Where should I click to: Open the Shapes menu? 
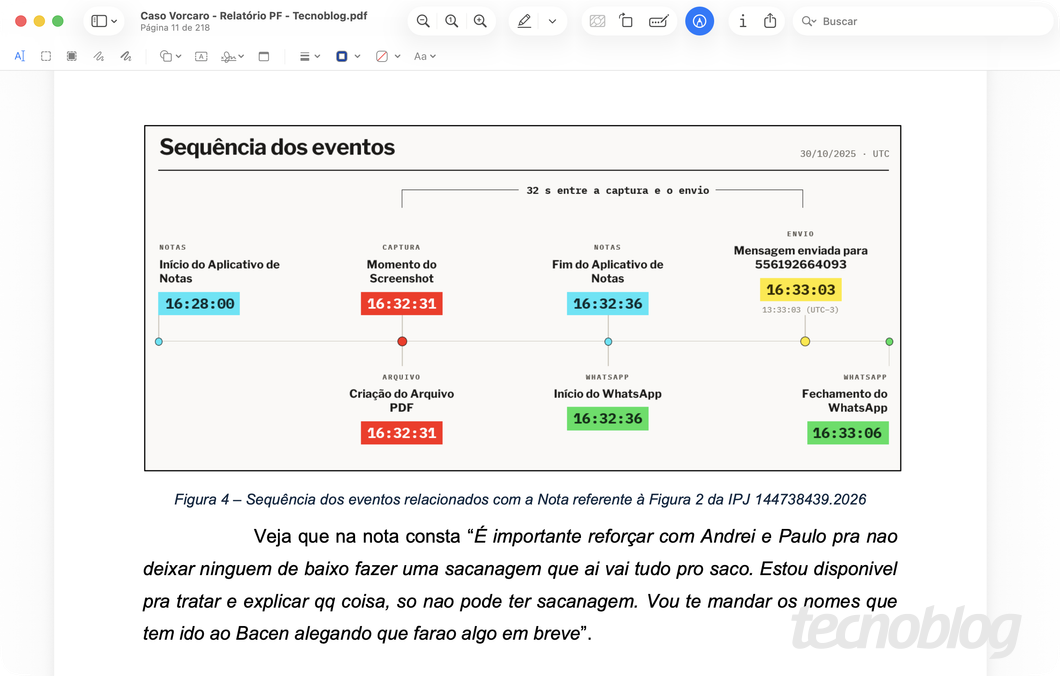point(170,56)
